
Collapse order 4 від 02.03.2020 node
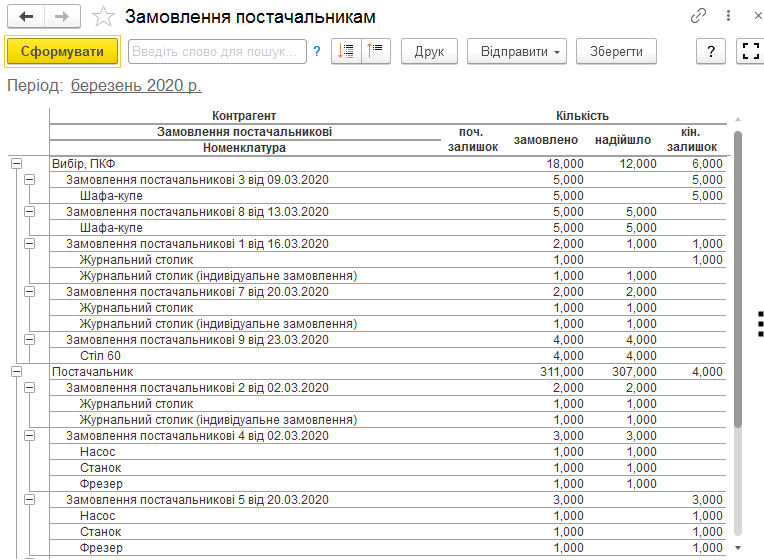point(30,436)
